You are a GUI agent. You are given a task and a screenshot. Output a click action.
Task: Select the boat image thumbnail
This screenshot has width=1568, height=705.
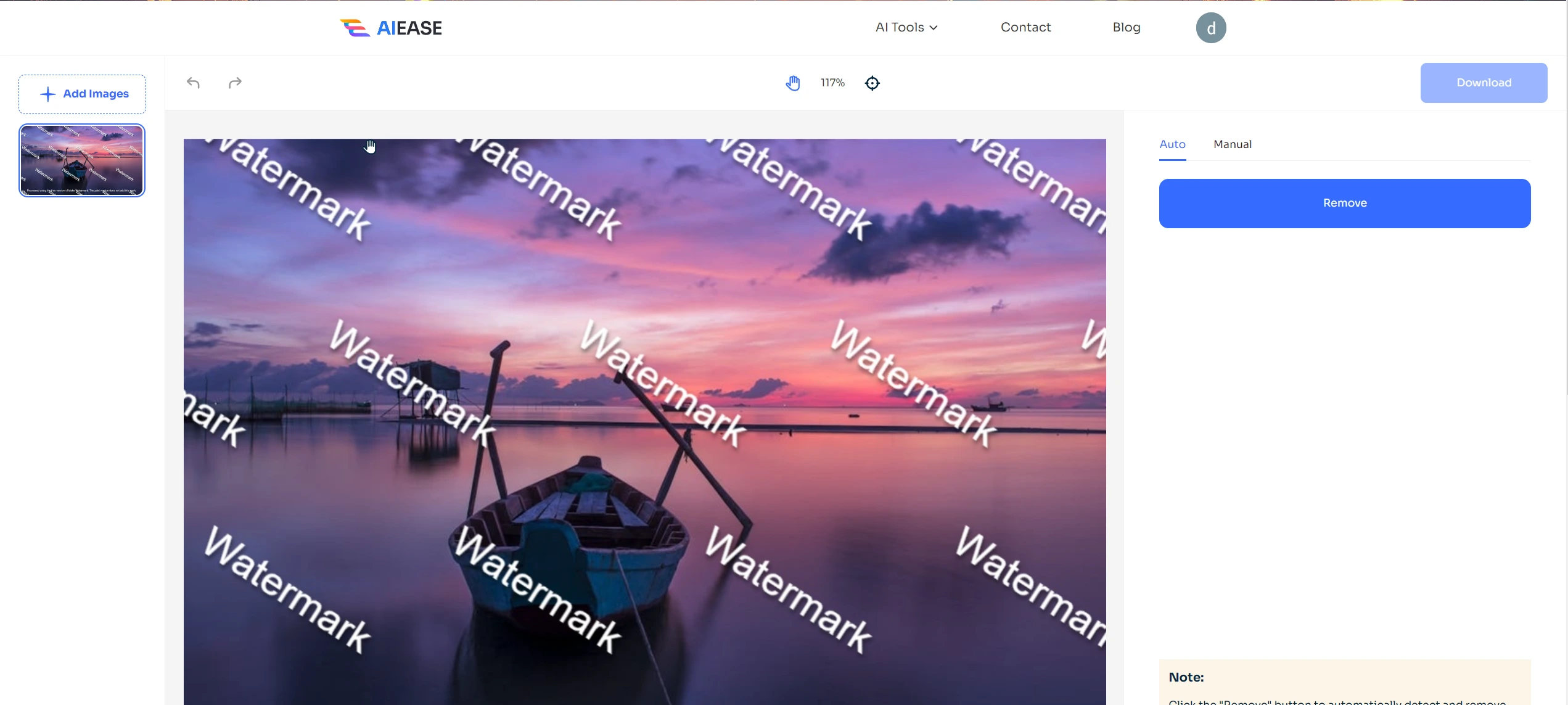[x=82, y=160]
